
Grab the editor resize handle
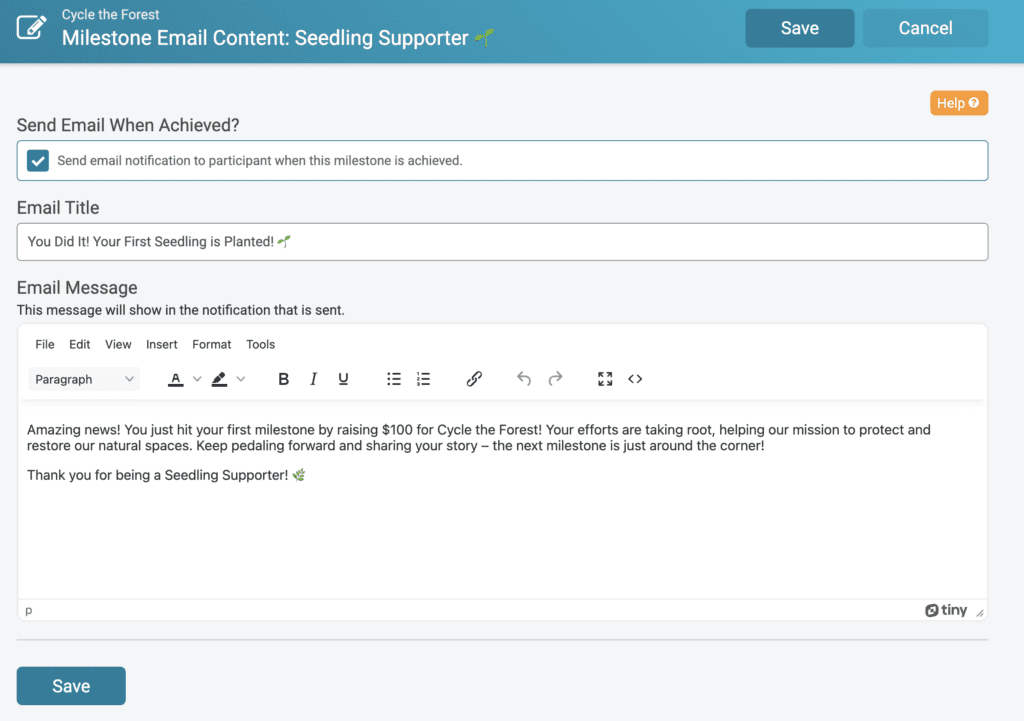980,613
